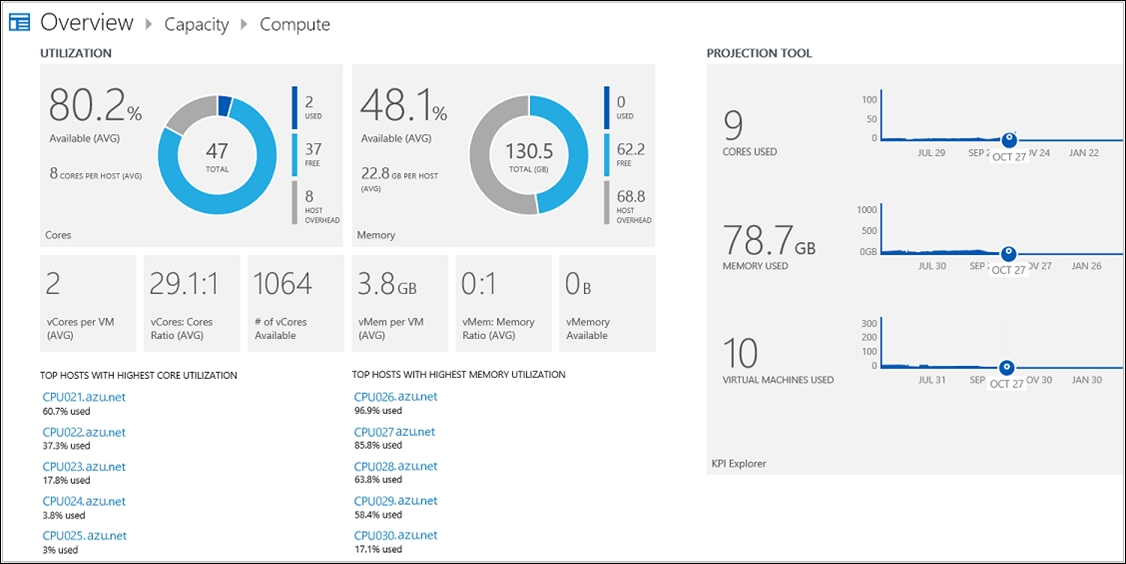Click the arrow between Capacity and Compute
1126x564 pixels.
pyautogui.click(x=244, y=24)
